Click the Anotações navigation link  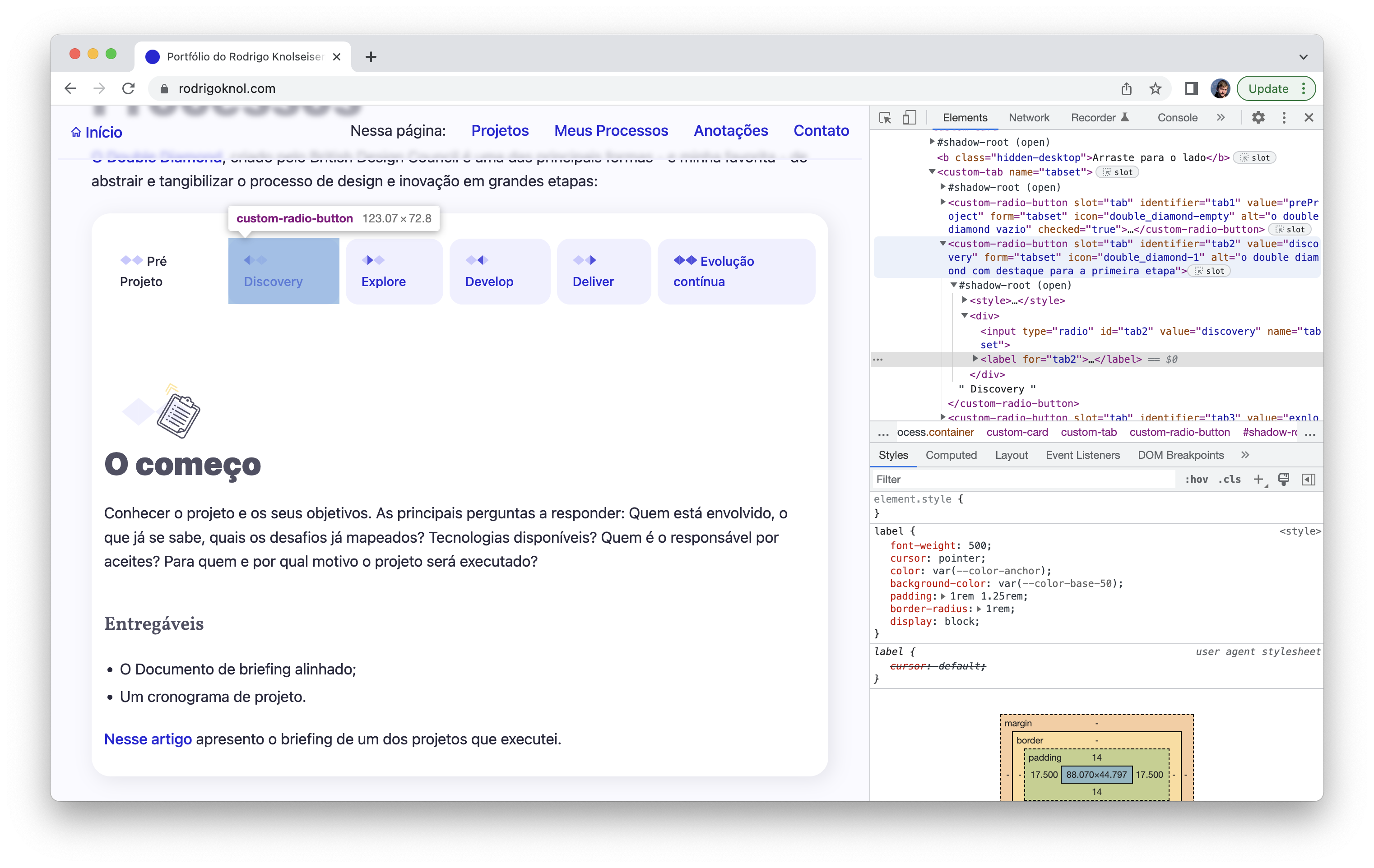tap(730, 130)
